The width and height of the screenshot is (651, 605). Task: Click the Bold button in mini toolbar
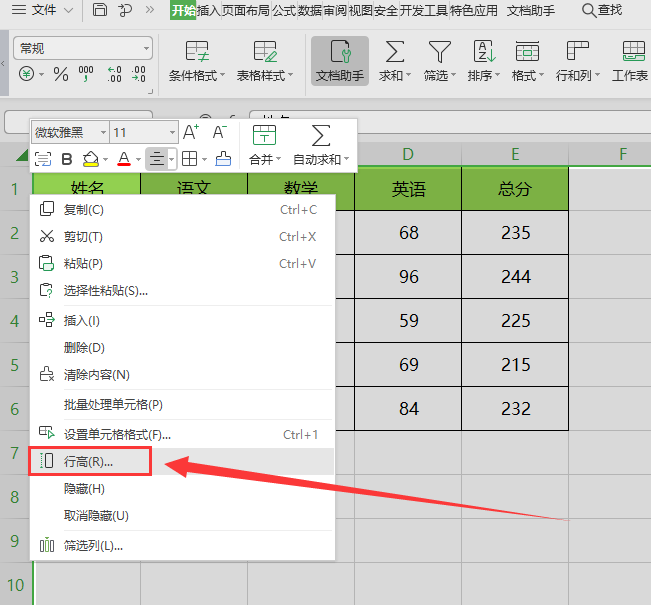click(67, 158)
